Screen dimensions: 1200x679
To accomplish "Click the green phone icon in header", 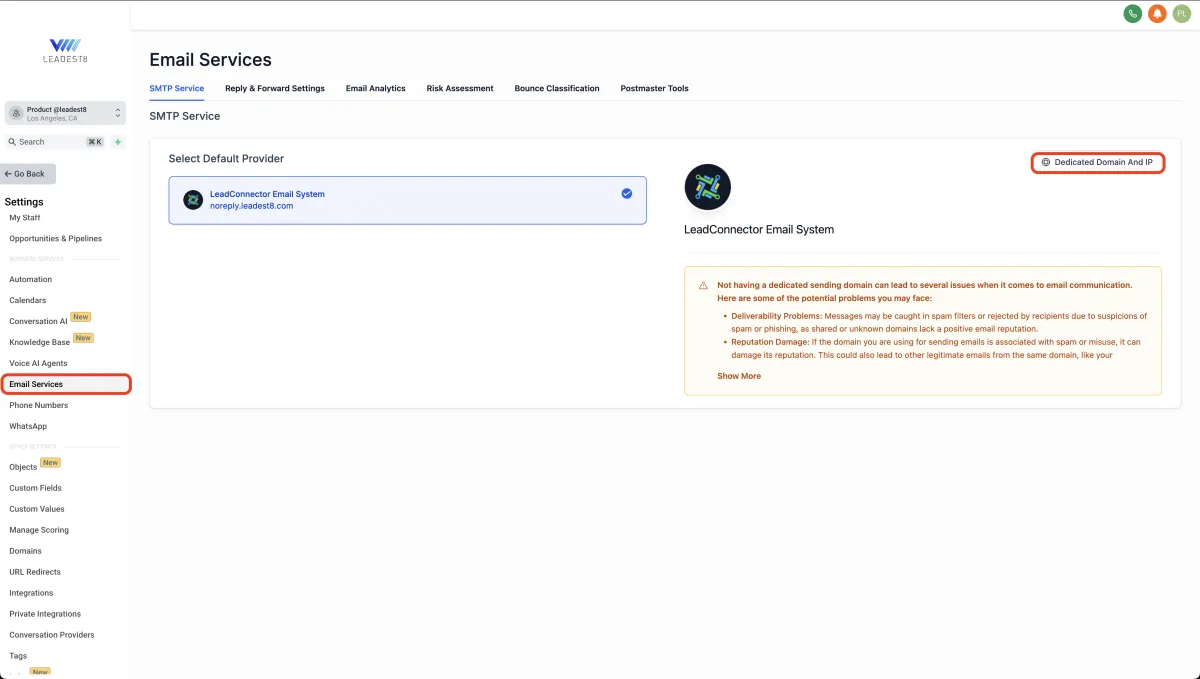I will (1132, 14).
